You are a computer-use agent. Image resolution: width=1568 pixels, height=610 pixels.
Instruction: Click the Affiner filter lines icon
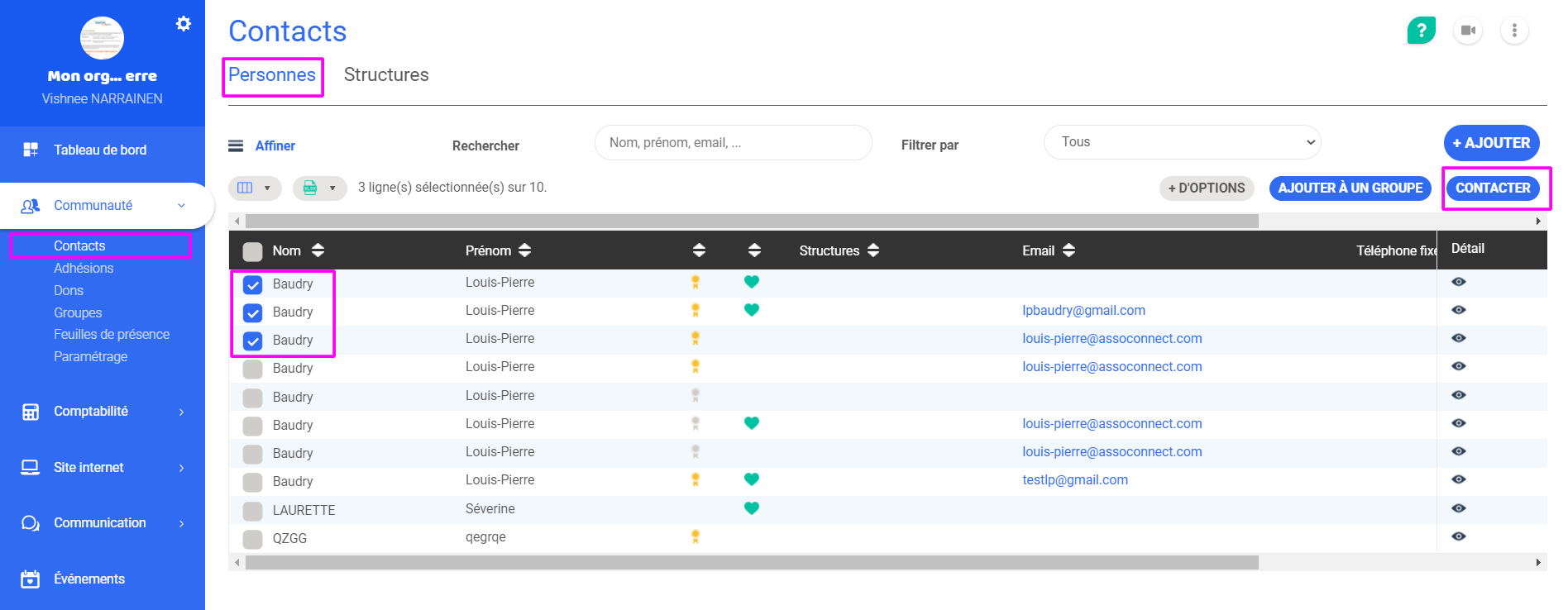[236, 146]
